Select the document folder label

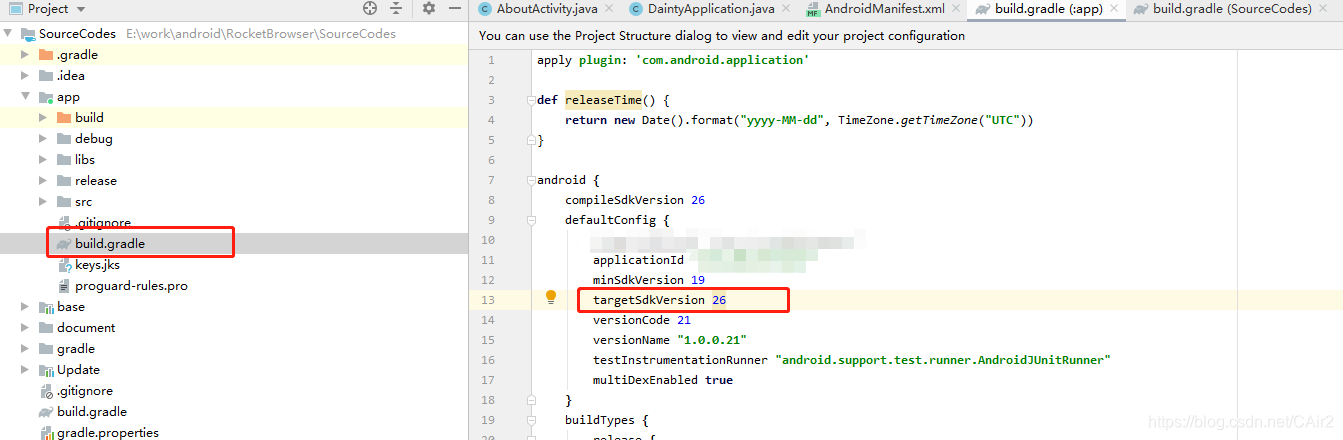point(86,328)
